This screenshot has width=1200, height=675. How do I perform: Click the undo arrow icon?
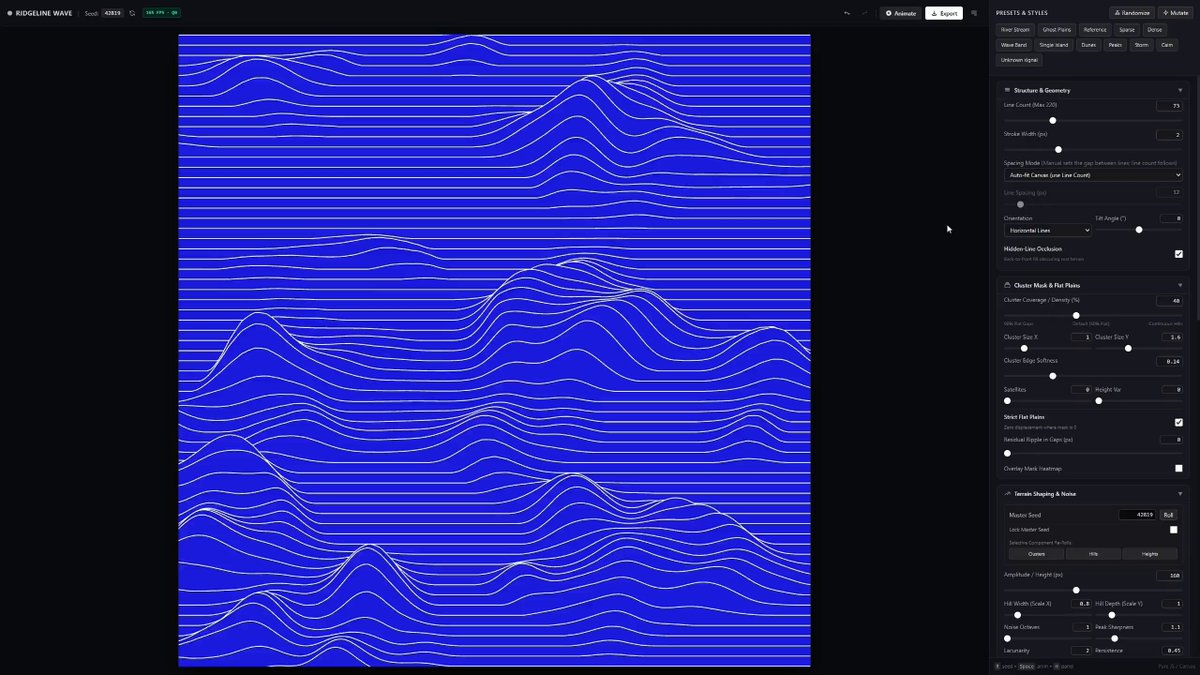[847, 13]
